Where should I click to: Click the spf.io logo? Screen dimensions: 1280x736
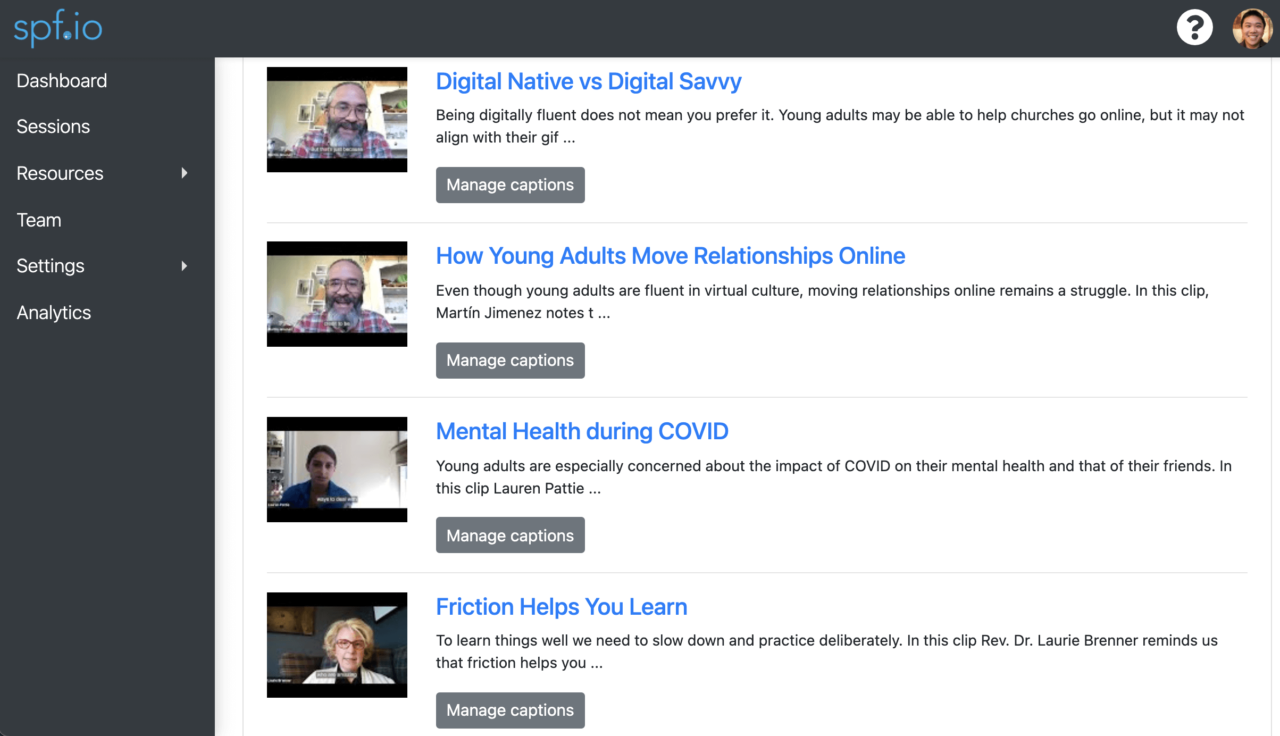click(56, 28)
